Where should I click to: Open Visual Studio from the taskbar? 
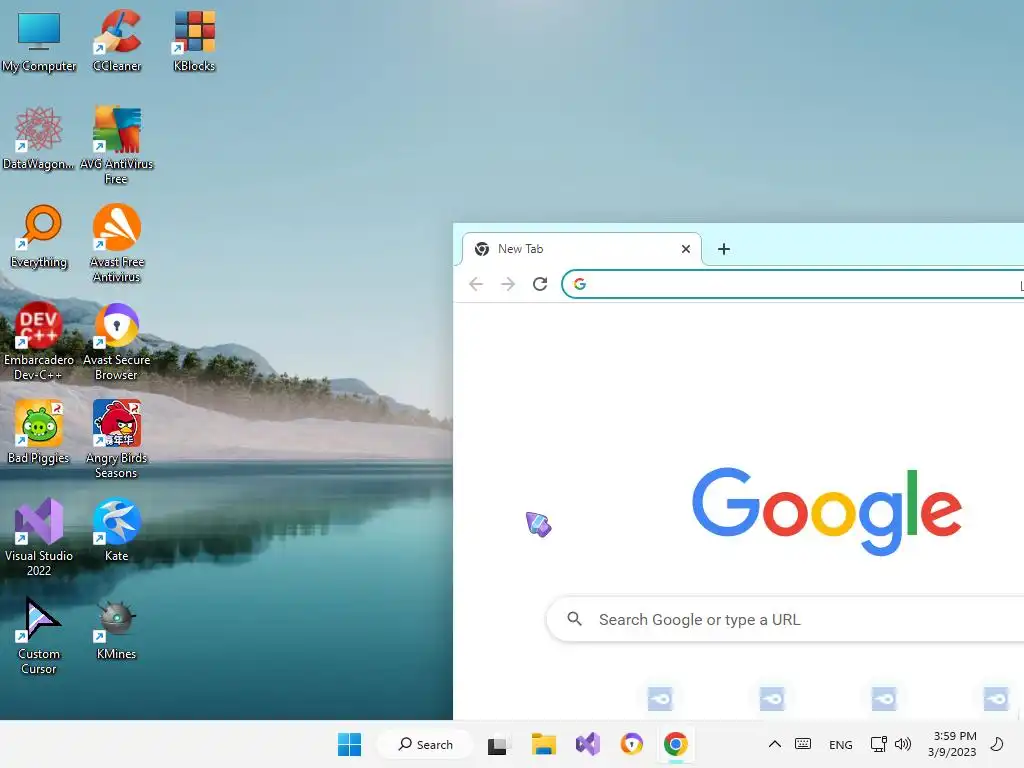coord(588,744)
